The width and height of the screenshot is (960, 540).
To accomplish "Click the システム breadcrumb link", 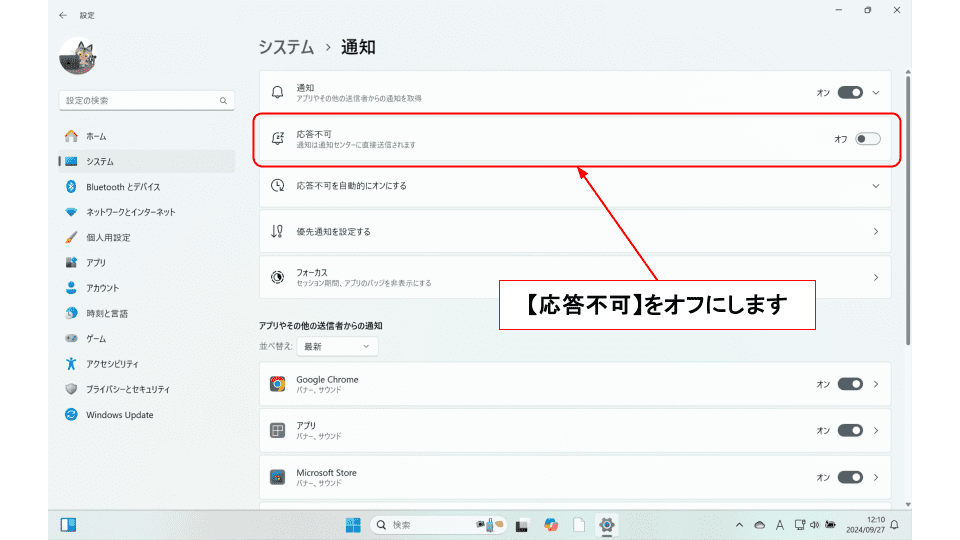I will [285, 47].
